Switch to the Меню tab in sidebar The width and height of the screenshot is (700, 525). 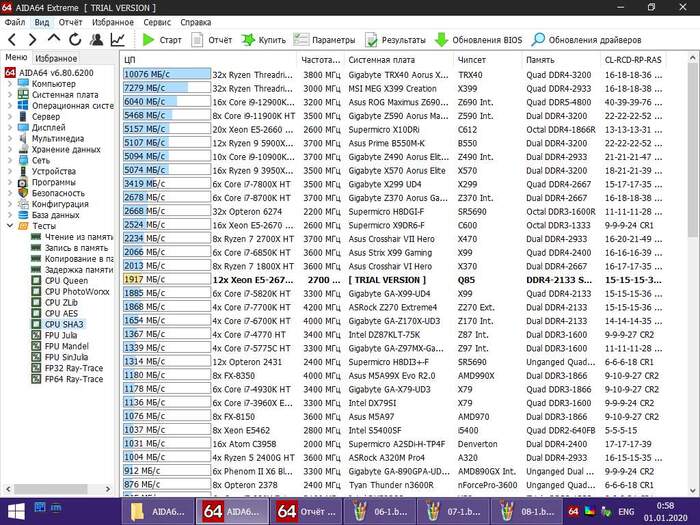tap(16, 58)
